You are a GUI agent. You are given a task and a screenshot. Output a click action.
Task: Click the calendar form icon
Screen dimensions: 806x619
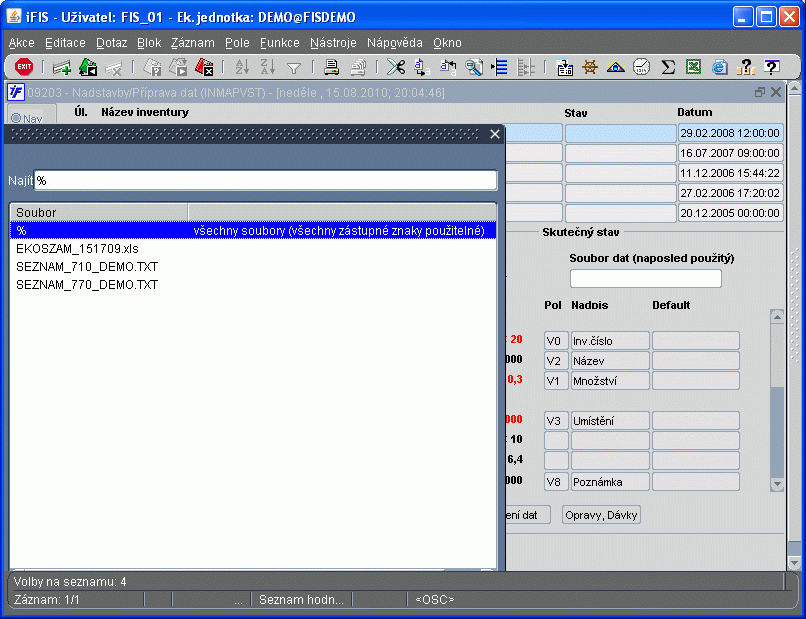[564, 67]
